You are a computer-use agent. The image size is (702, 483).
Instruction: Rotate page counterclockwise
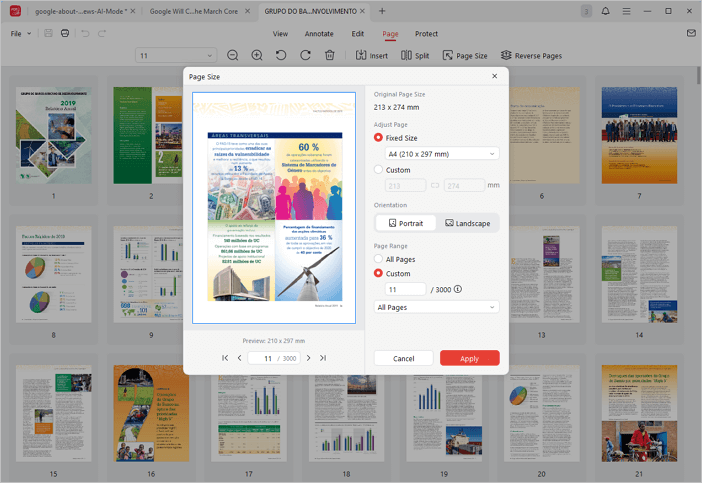pyautogui.click(x=281, y=56)
